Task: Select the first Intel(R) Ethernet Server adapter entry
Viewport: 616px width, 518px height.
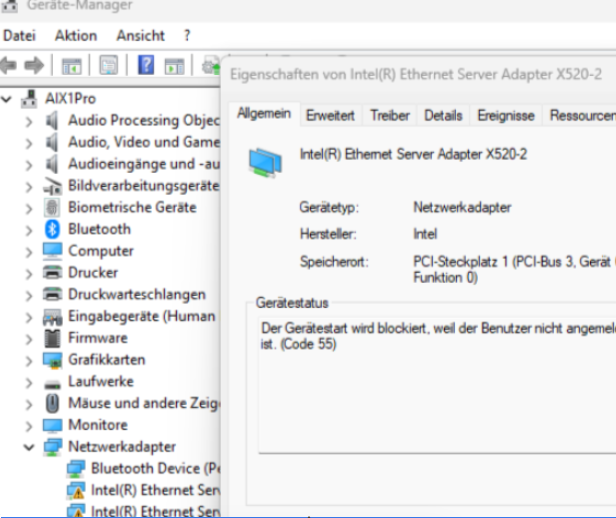Action: [x=156, y=490]
